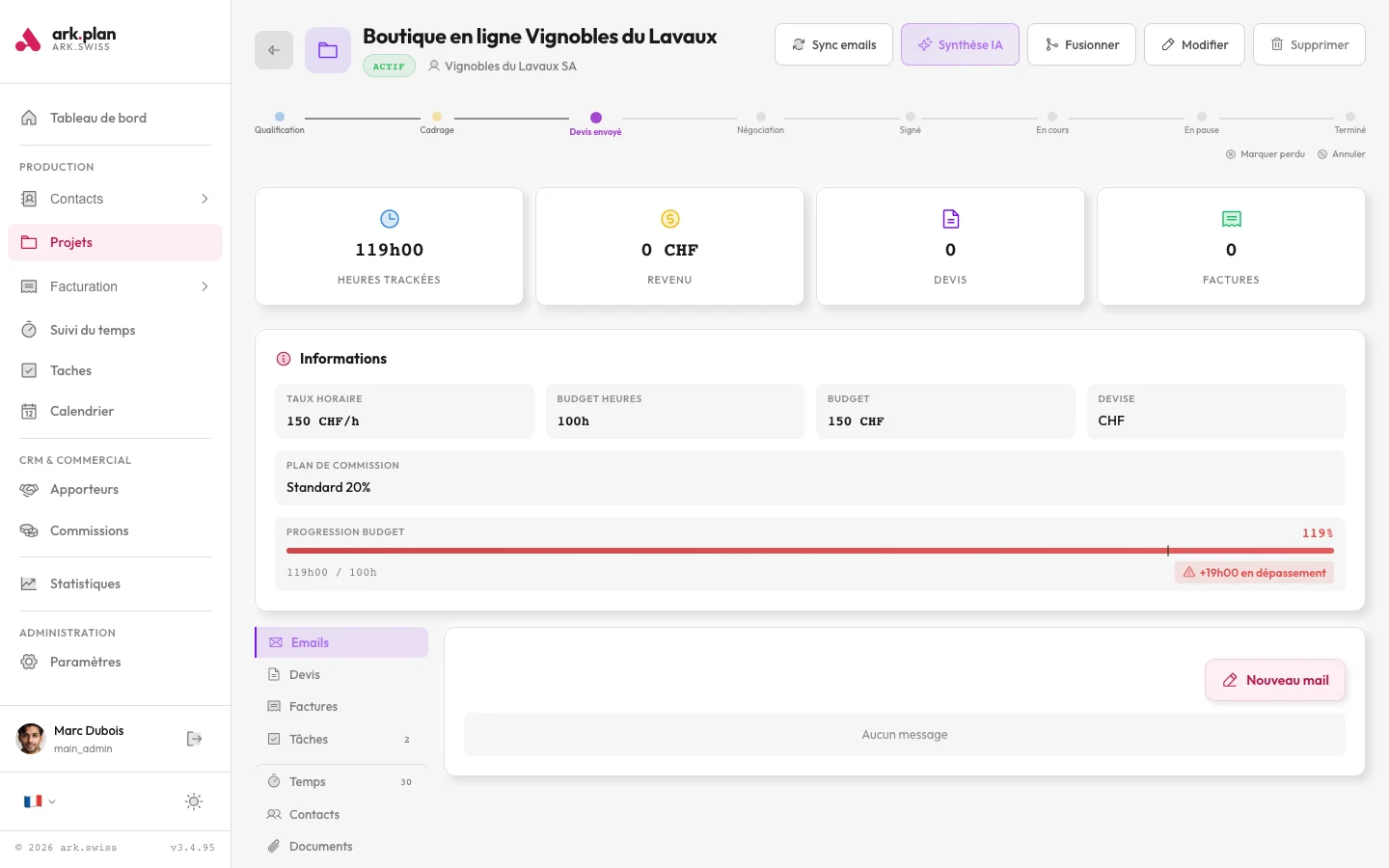Click Marquer perdu link
The width and height of the screenshot is (1389, 868).
pyautogui.click(x=1265, y=154)
